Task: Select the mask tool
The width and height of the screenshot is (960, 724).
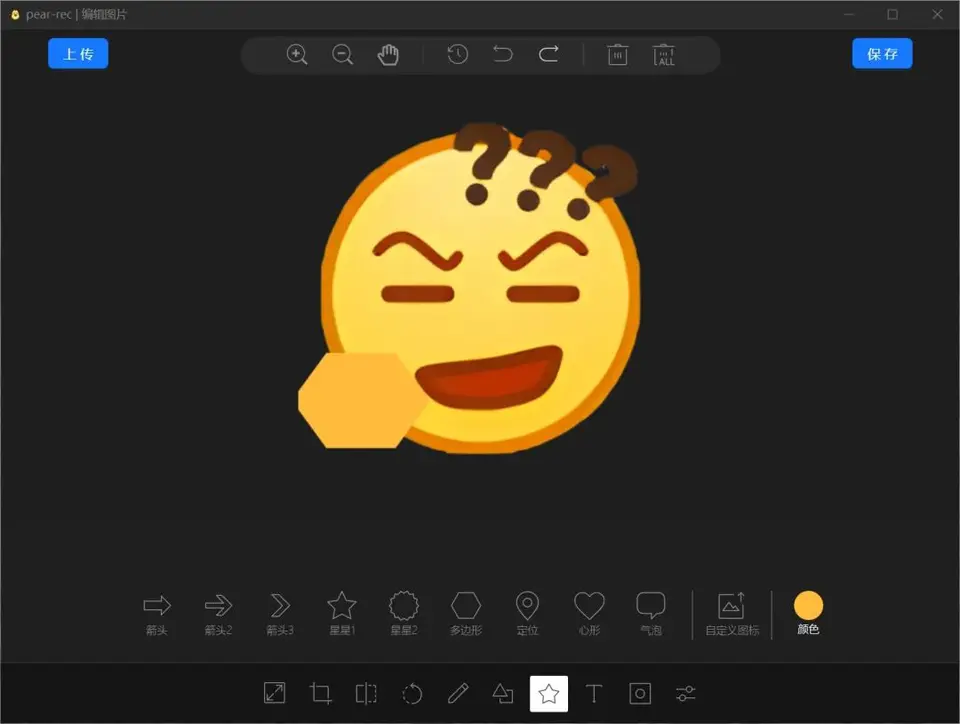Action: click(640, 693)
